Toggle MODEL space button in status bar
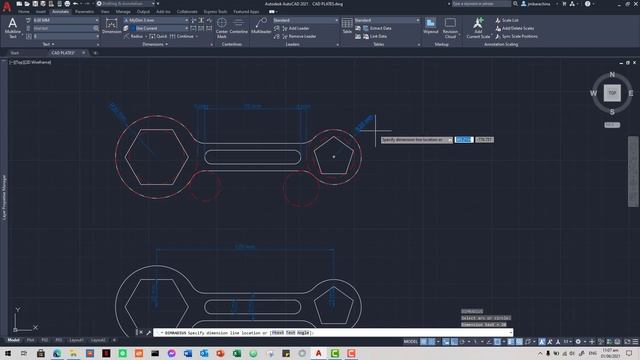This screenshot has width=640, height=360. [411, 342]
